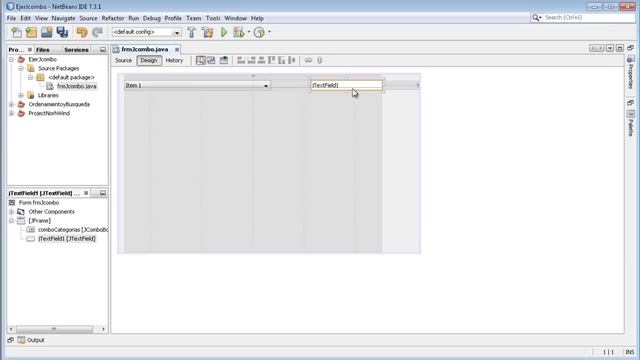Expand the ProjectNorhWind project node
The image size is (640, 360).
12,113
